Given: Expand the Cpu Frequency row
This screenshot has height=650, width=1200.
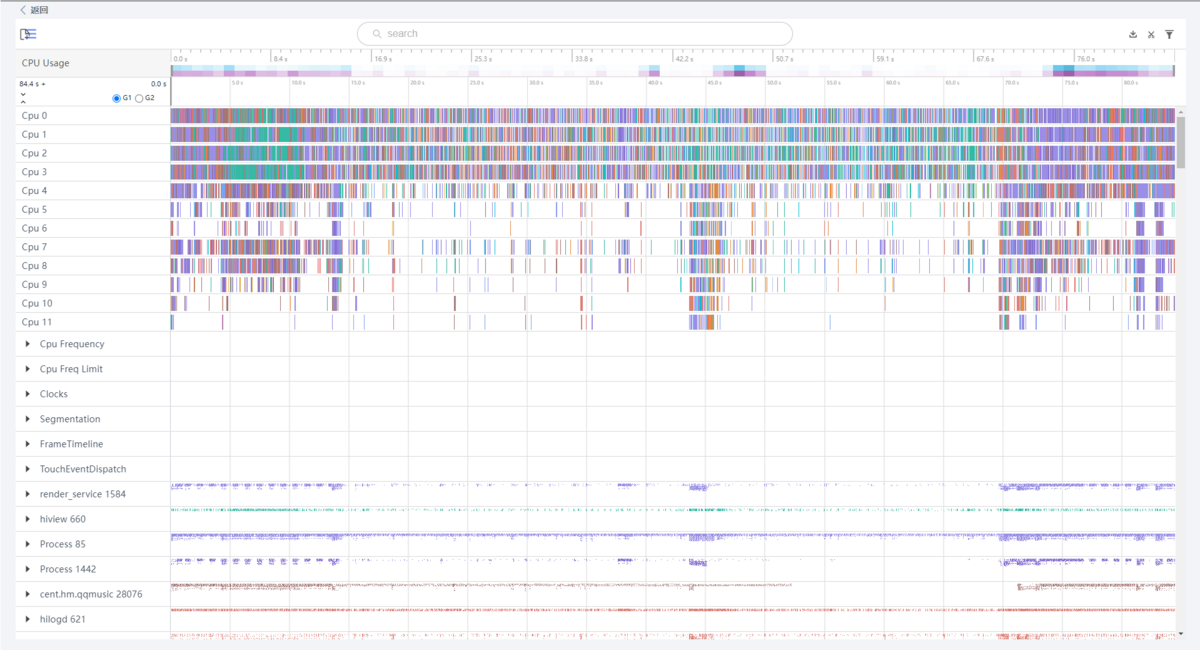Looking at the screenshot, I should click(x=28, y=344).
